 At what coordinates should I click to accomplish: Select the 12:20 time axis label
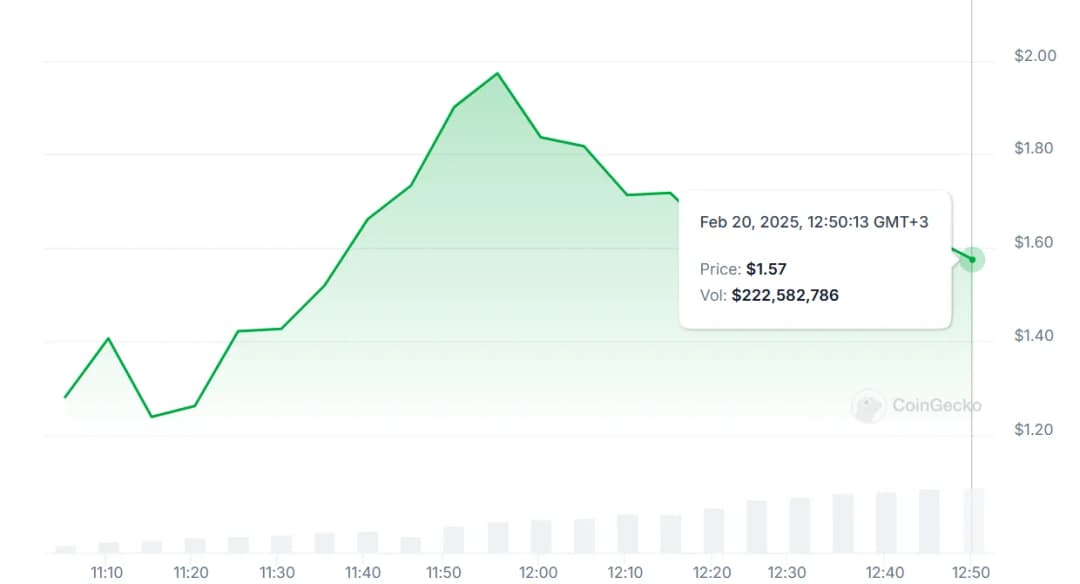click(710, 573)
